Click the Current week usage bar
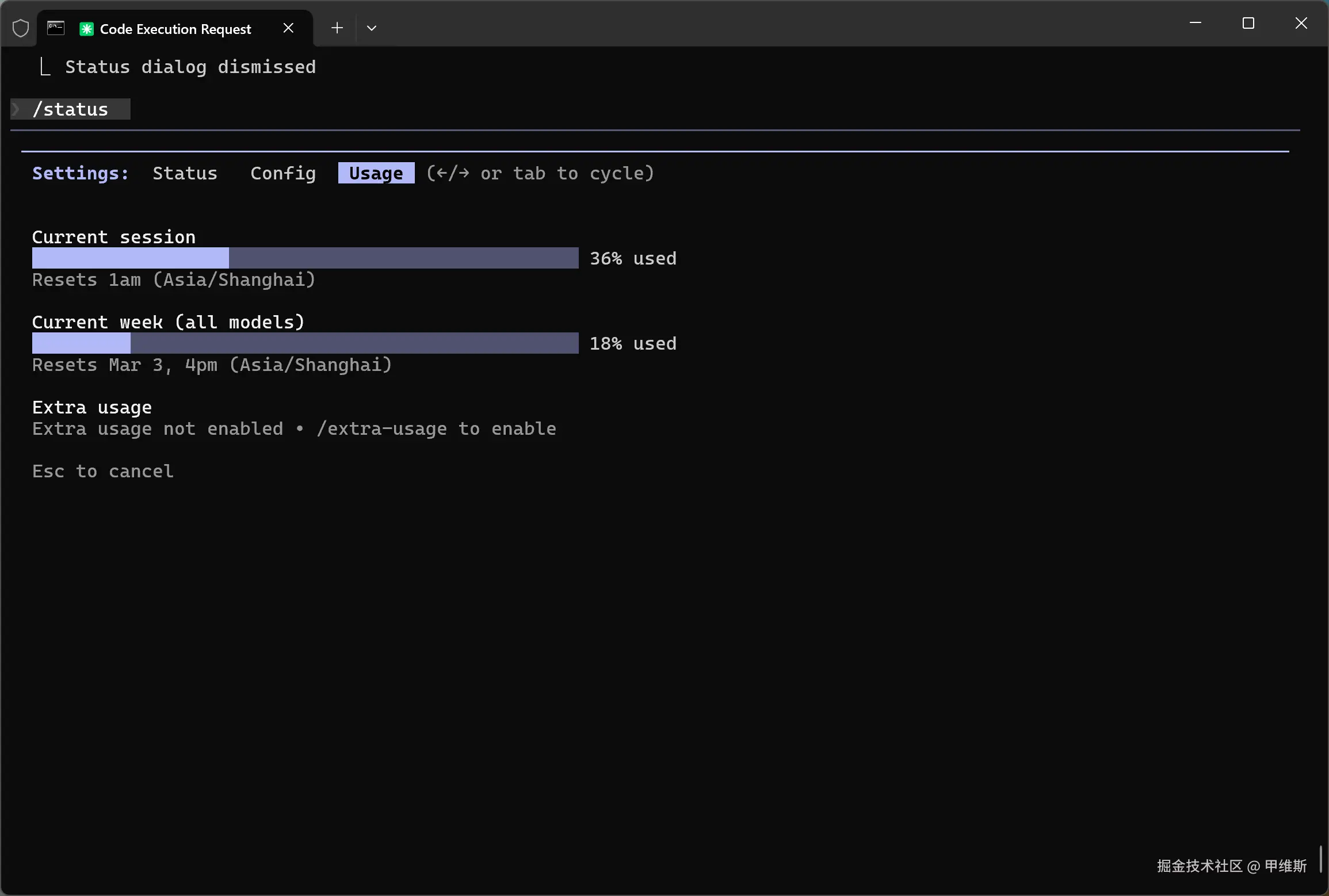Image resolution: width=1329 pixels, height=896 pixels. point(305,343)
